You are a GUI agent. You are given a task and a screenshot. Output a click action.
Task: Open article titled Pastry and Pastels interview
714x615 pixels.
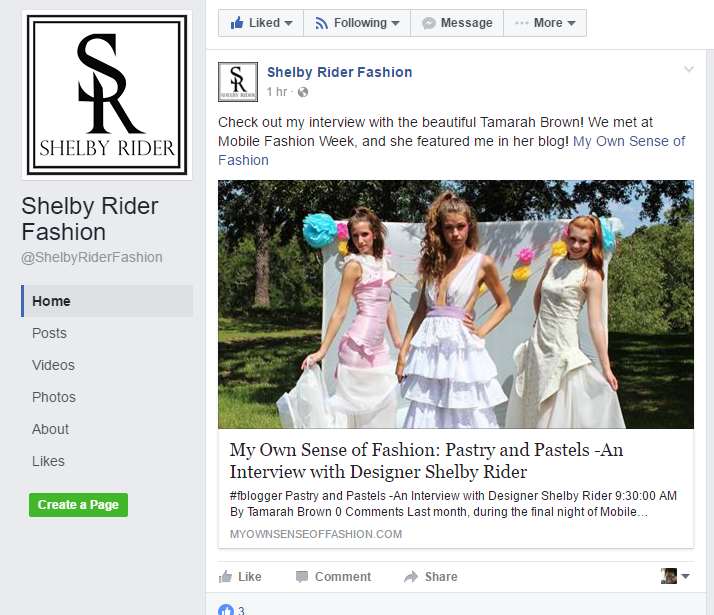coord(426,460)
